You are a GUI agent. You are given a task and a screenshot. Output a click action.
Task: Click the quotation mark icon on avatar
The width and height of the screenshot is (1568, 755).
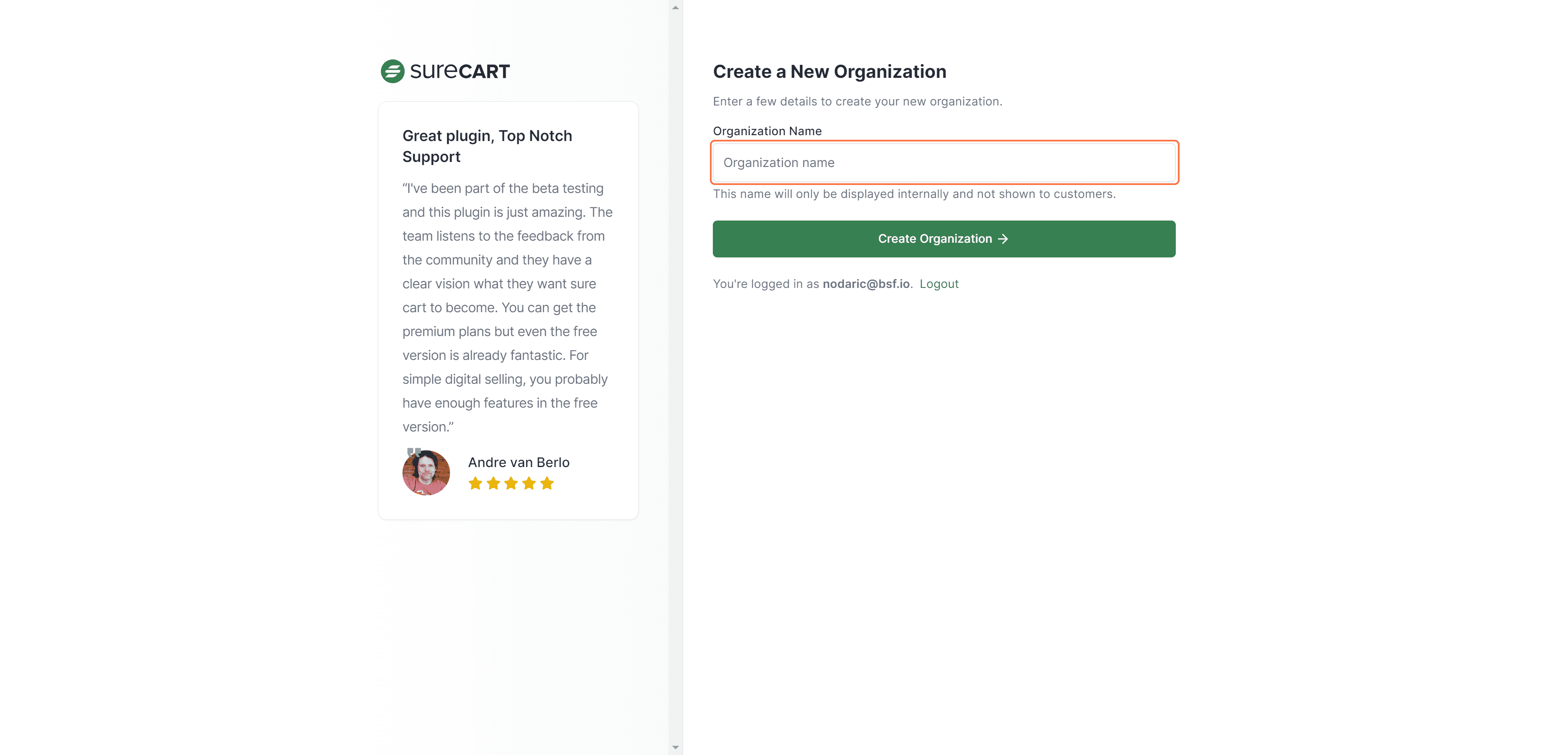tap(414, 452)
